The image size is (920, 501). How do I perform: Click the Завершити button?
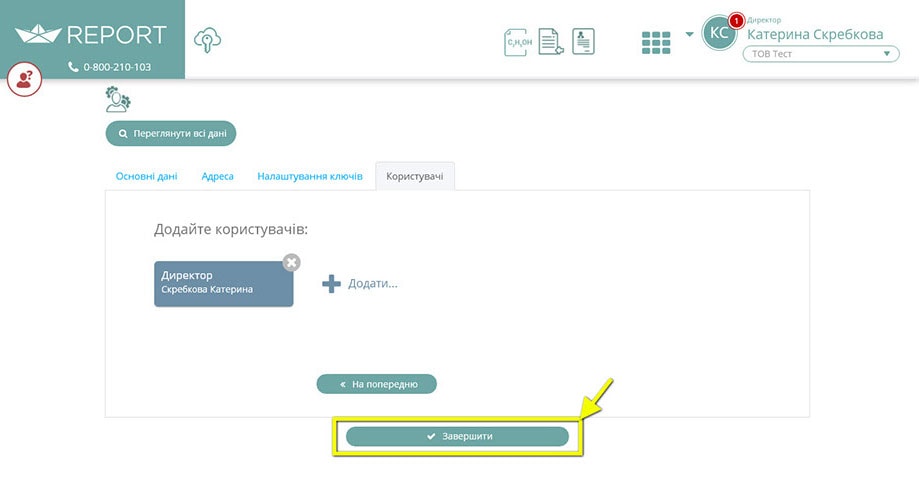click(457, 436)
